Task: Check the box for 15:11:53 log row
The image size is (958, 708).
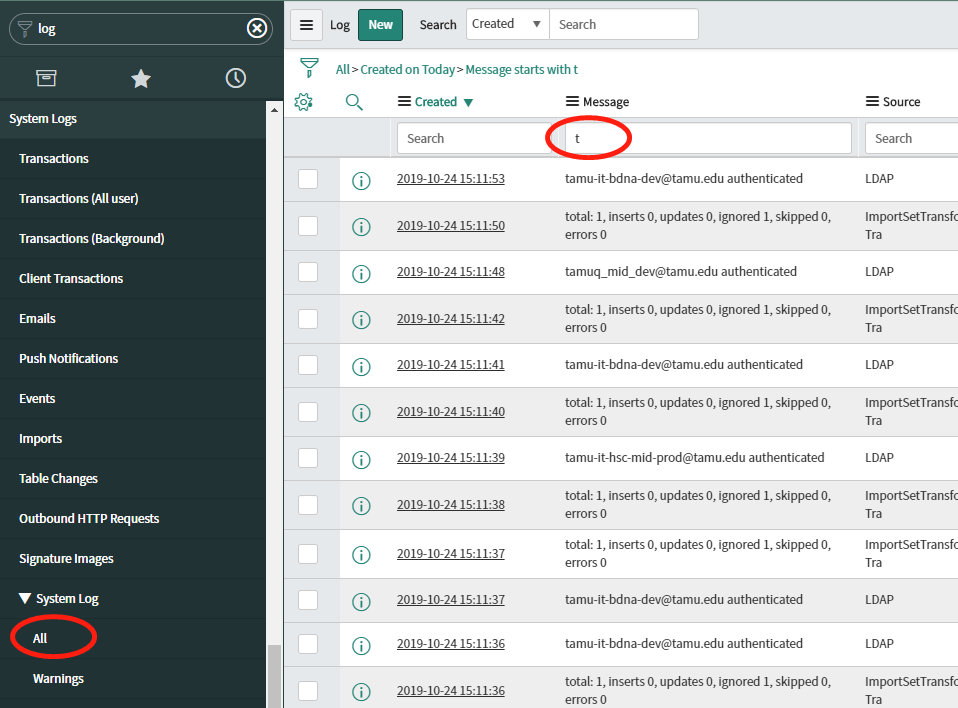Action: [x=308, y=179]
